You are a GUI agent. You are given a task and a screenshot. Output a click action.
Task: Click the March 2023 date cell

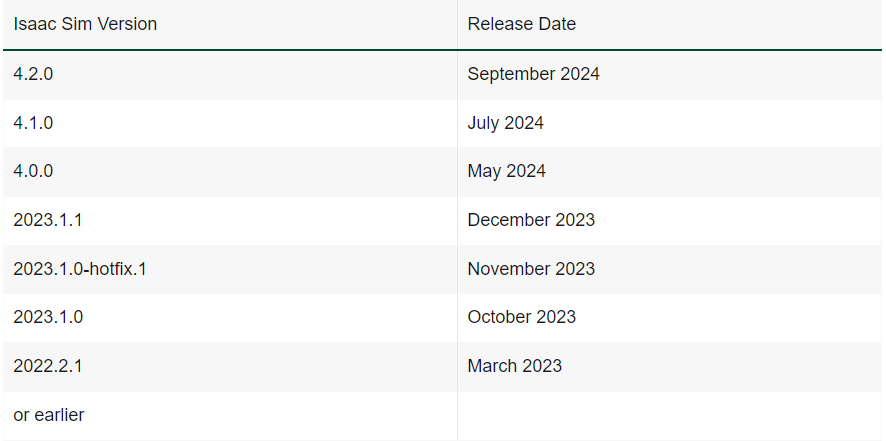click(x=669, y=366)
